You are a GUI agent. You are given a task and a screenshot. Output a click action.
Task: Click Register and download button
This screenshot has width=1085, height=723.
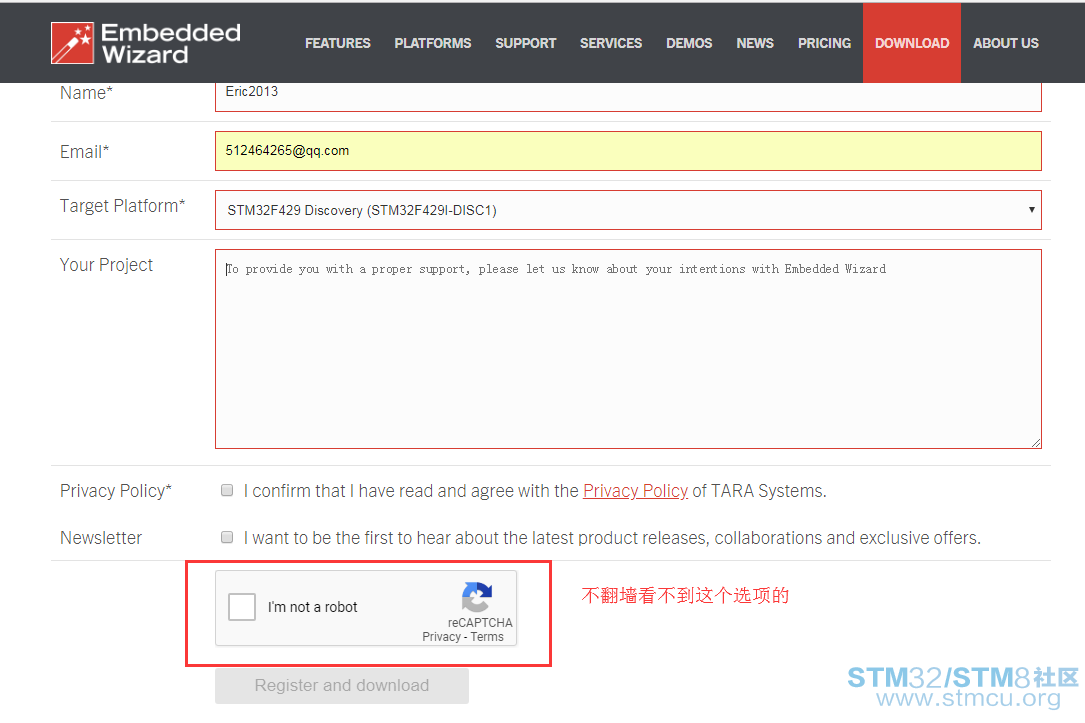[x=342, y=686]
